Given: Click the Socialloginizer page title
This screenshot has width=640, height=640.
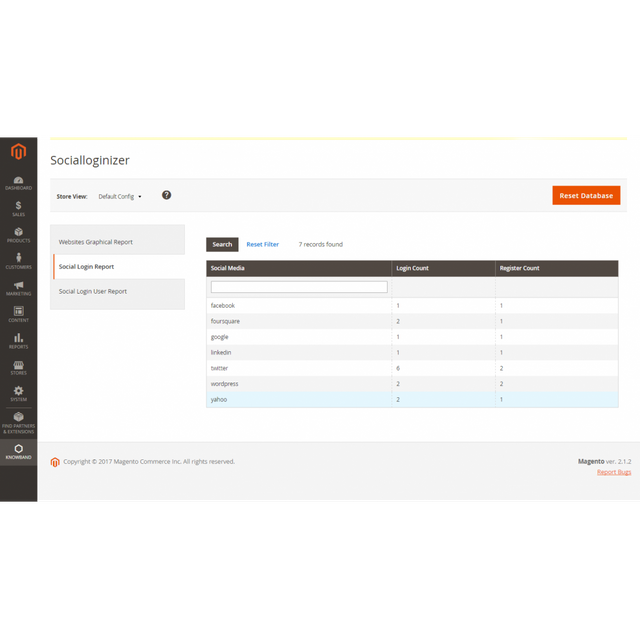Looking at the screenshot, I should 90,160.
